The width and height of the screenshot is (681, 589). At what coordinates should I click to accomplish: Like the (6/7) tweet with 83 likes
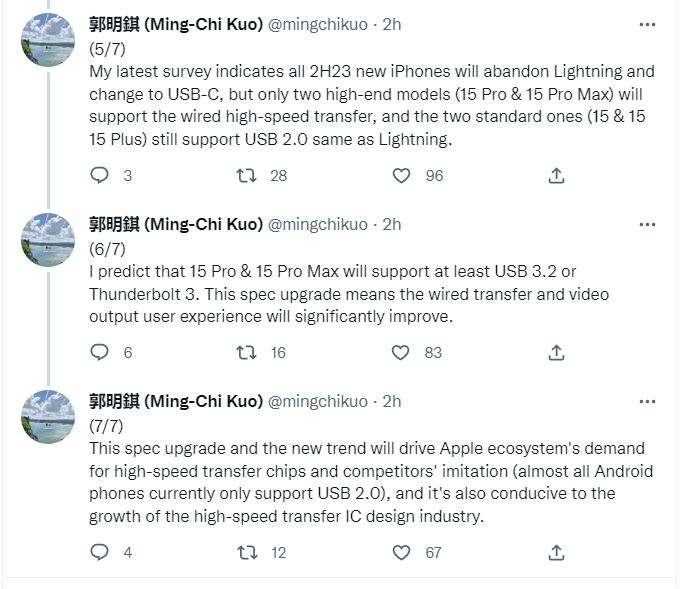[x=401, y=352]
